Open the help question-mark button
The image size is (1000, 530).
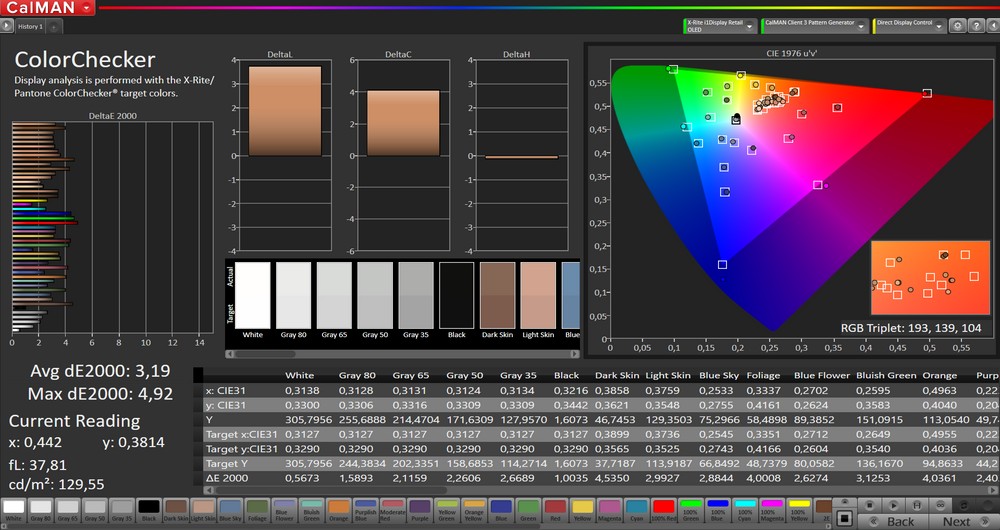[976, 26]
